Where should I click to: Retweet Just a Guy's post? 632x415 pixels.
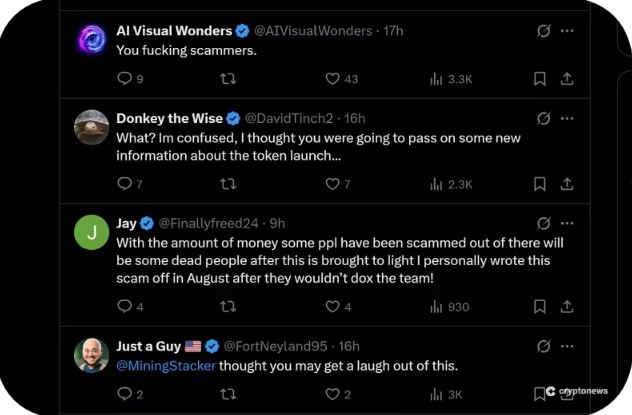click(228, 394)
